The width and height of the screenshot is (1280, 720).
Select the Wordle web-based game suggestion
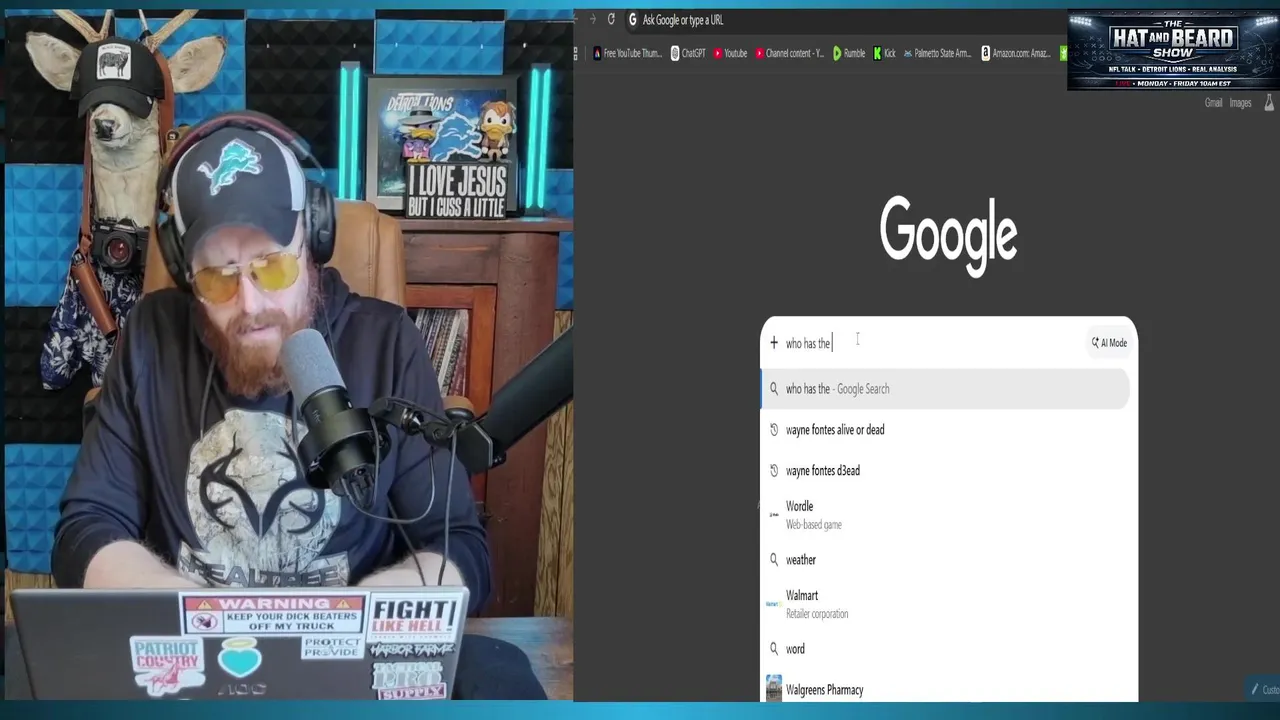click(x=945, y=515)
